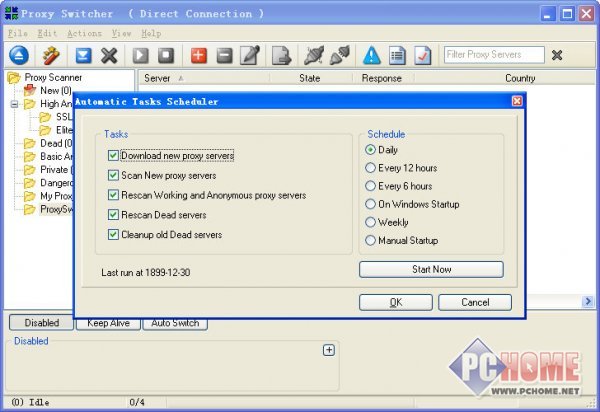Viewport: 600px width, 412px height.
Task: Click the Last run at 1899-12-30 text
Action: coord(145,272)
